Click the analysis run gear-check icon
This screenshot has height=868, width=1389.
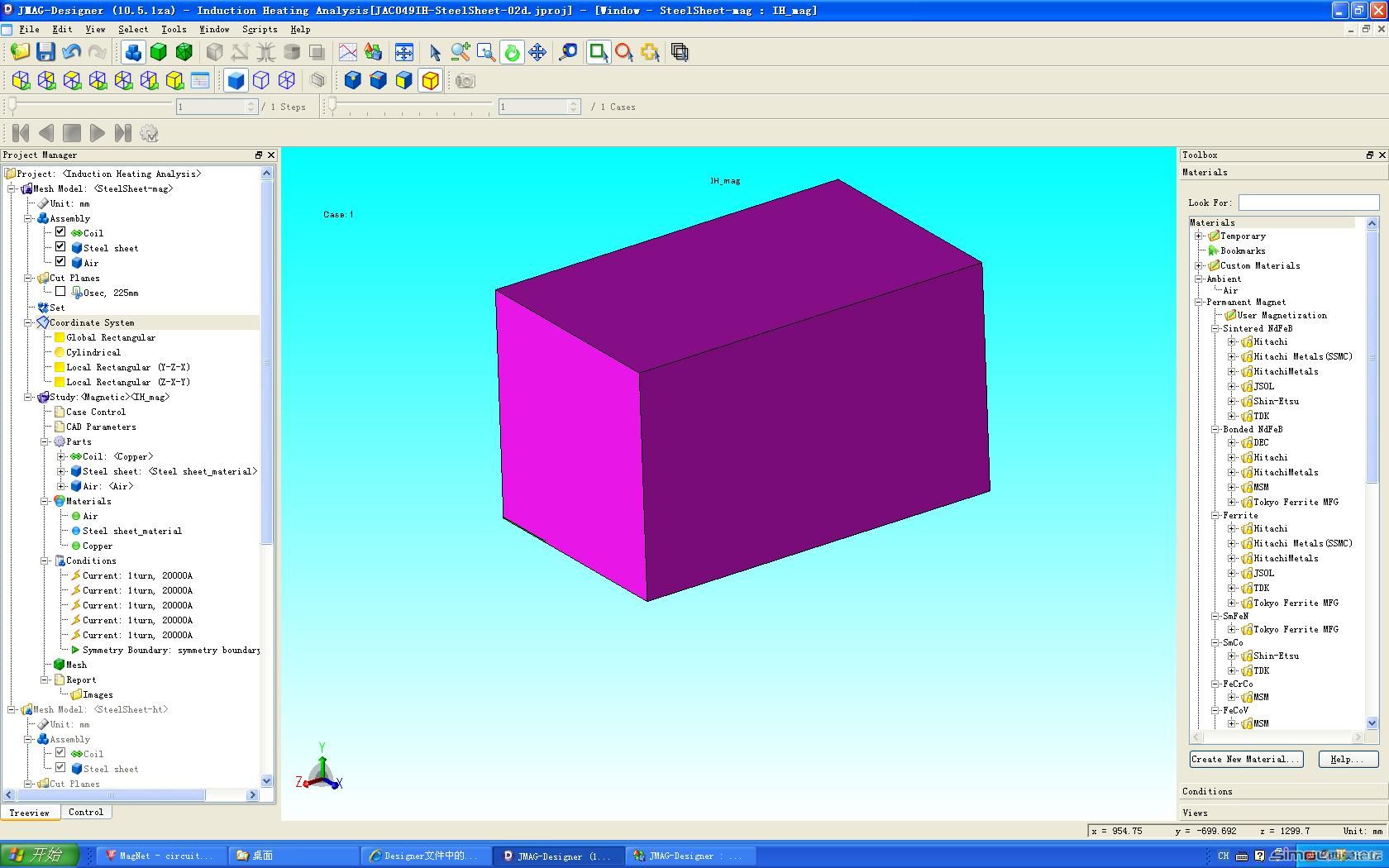tap(149, 132)
